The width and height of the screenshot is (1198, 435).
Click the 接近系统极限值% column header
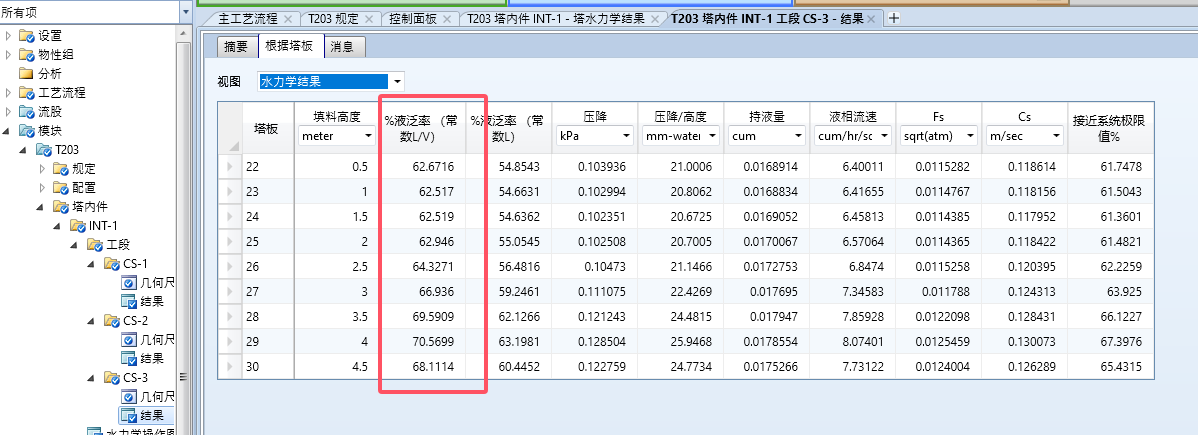[x=1111, y=128]
